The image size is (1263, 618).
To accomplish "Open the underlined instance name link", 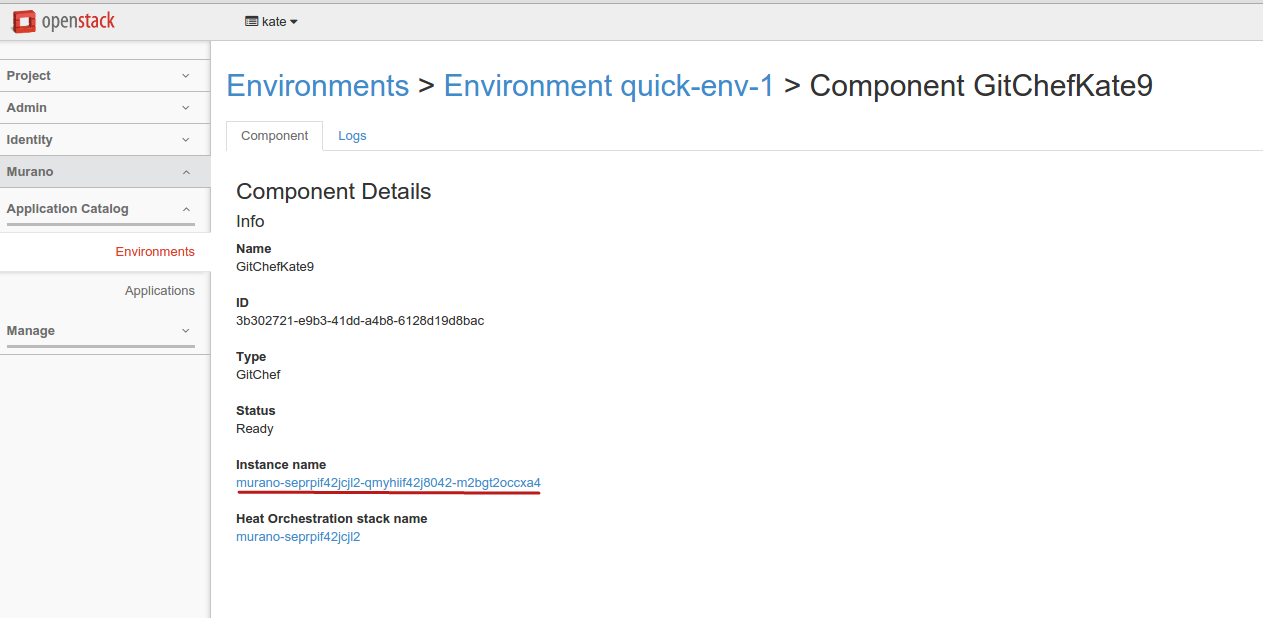I will 388,483.
